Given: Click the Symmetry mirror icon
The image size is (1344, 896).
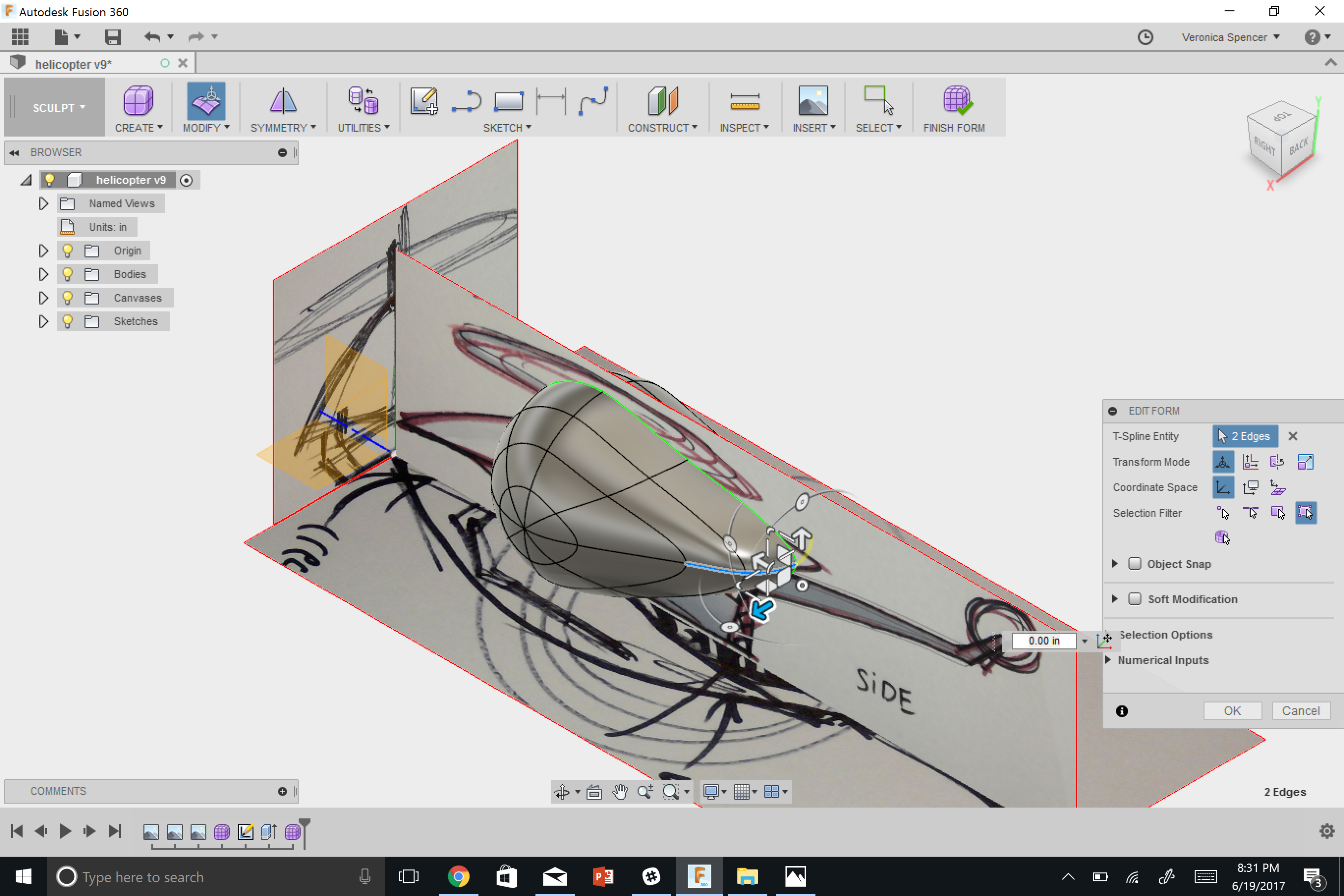Looking at the screenshot, I should point(282,102).
